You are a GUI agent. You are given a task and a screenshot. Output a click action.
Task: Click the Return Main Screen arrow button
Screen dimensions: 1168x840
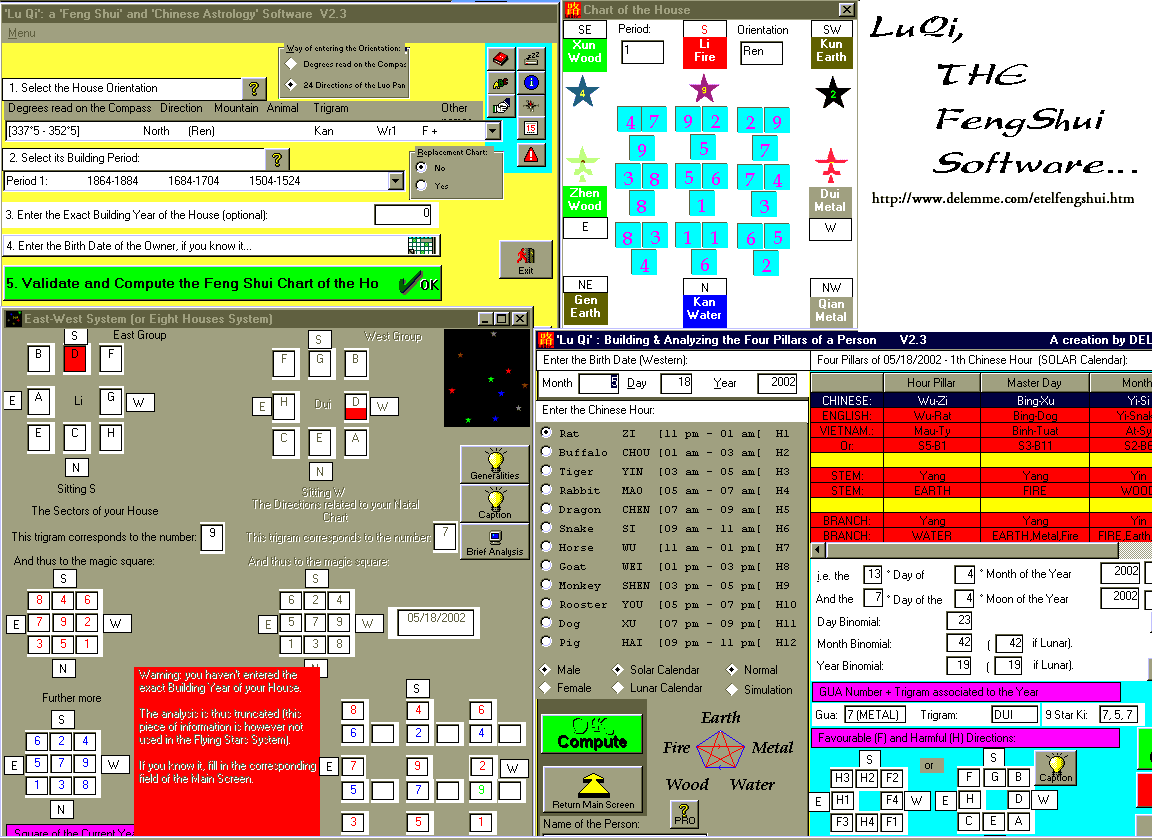593,791
